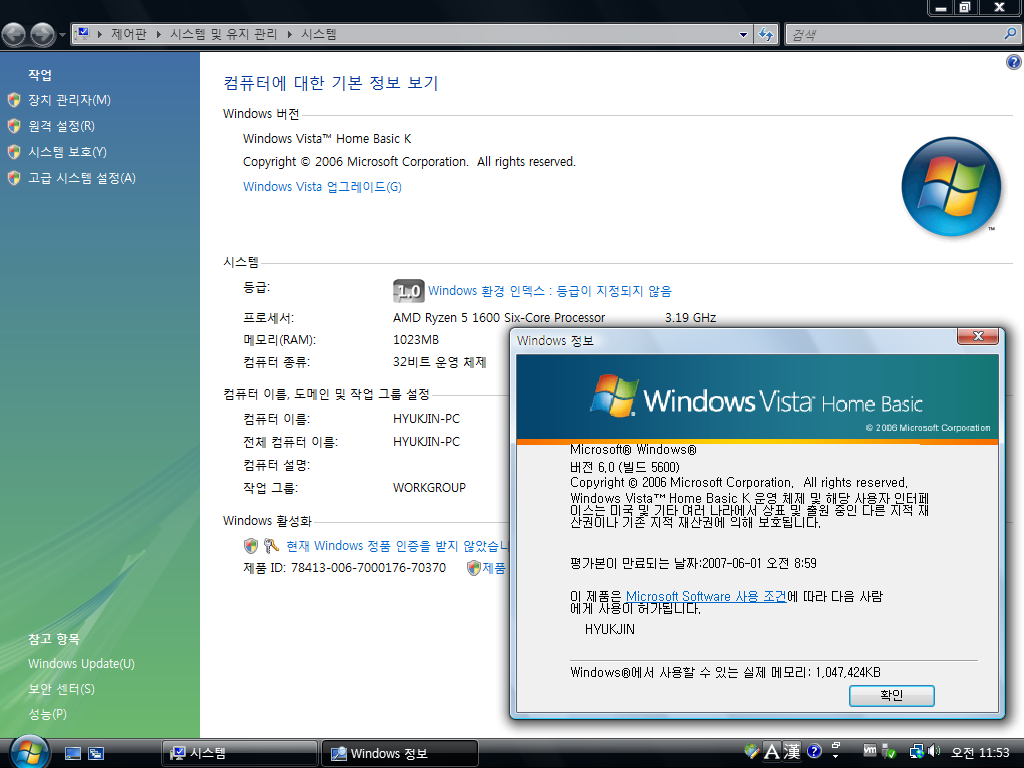Click the Windows activation status link
Image resolution: width=1024 pixels, height=768 pixels.
point(397,545)
